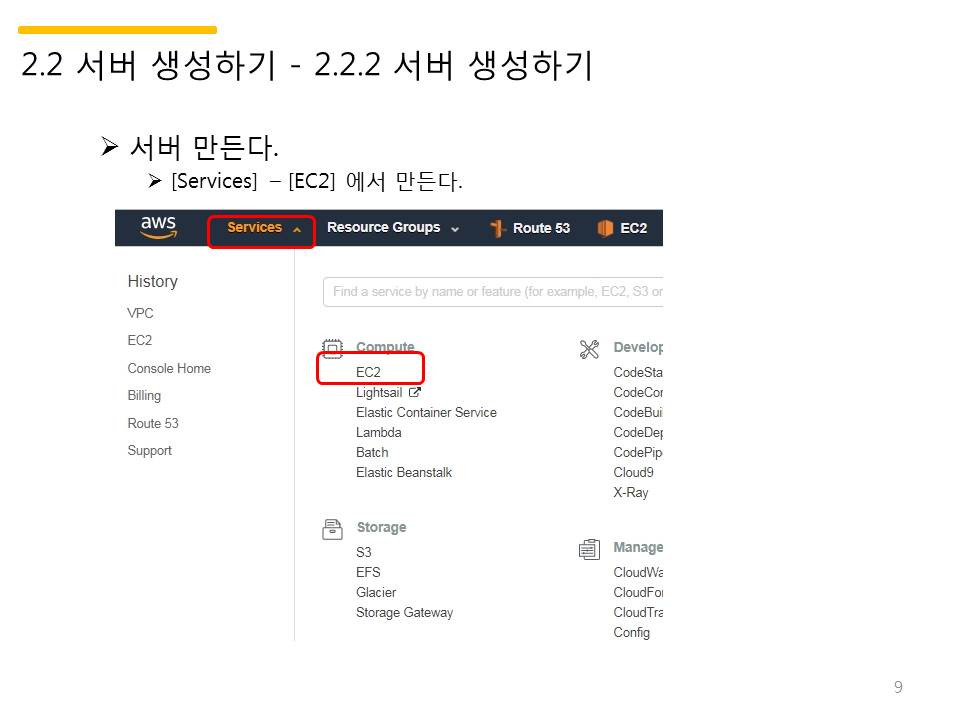The height and width of the screenshot is (720, 960).
Task: Click the Services dropdown arrow
Action: pyautogui.click(x=297, y=230)
